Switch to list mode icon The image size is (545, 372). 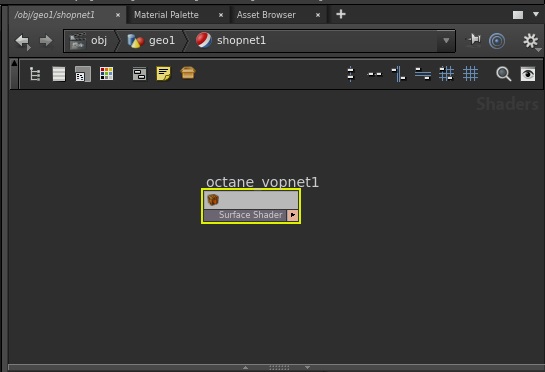59,74
